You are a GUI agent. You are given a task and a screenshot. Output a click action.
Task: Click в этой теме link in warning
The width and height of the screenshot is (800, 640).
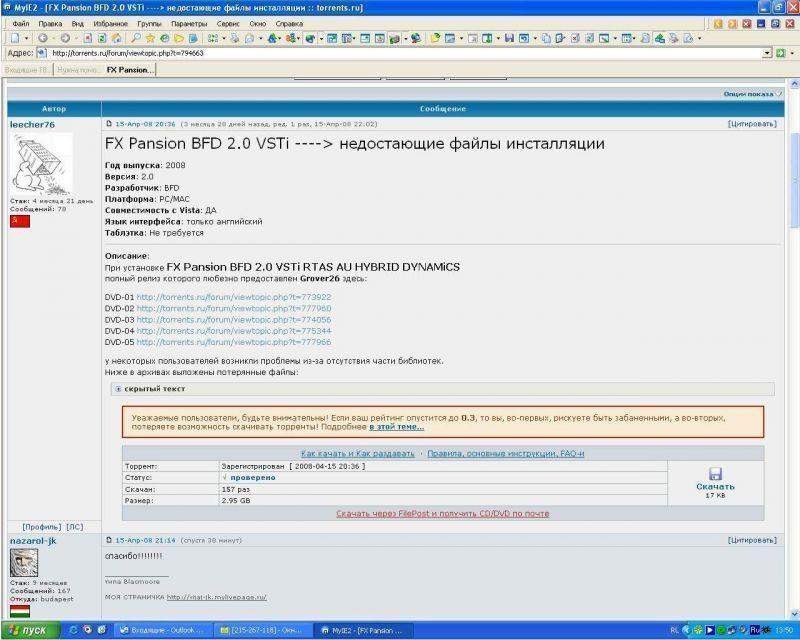pyautogui.click(x=396, y=427)
